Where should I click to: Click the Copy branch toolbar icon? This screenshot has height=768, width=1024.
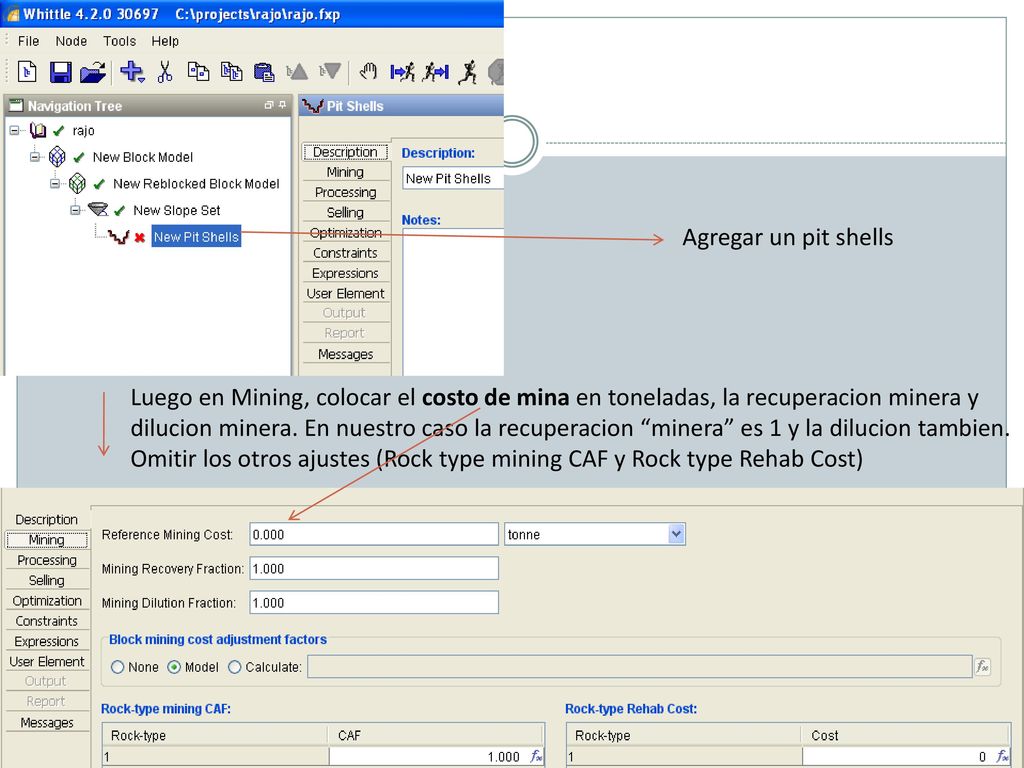231,71
